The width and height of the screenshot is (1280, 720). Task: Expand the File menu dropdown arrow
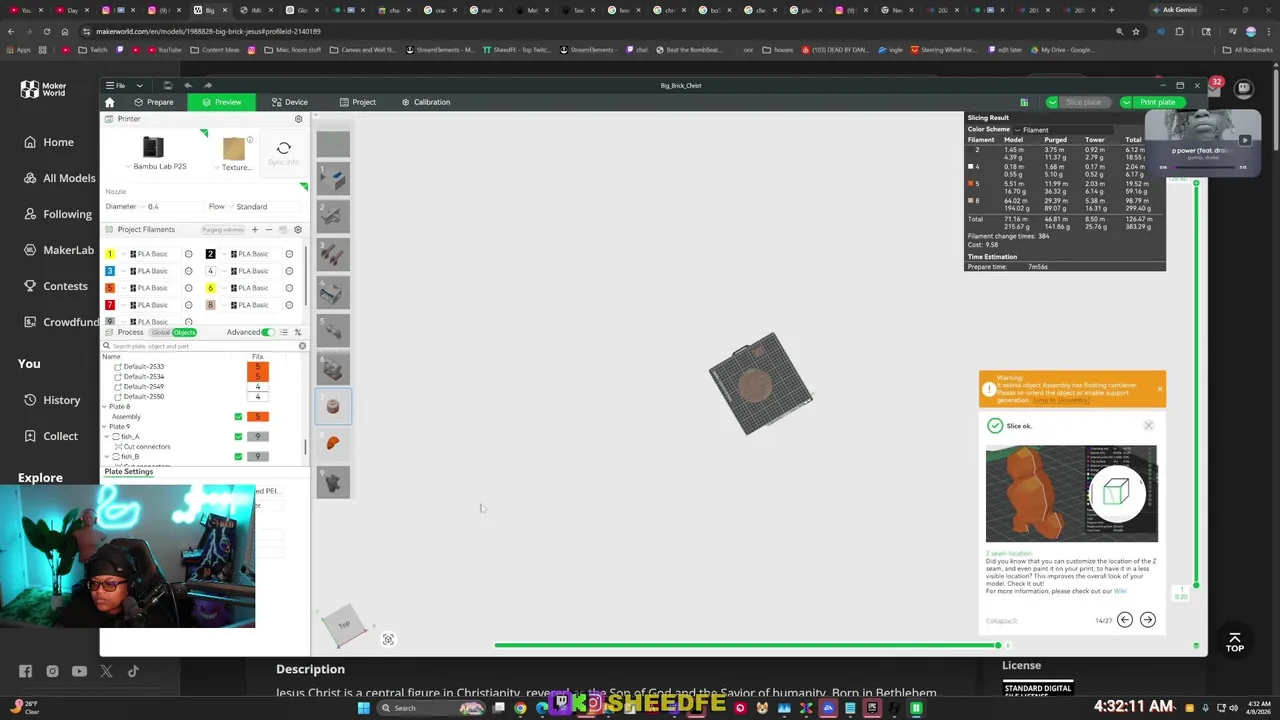point(139,85)
